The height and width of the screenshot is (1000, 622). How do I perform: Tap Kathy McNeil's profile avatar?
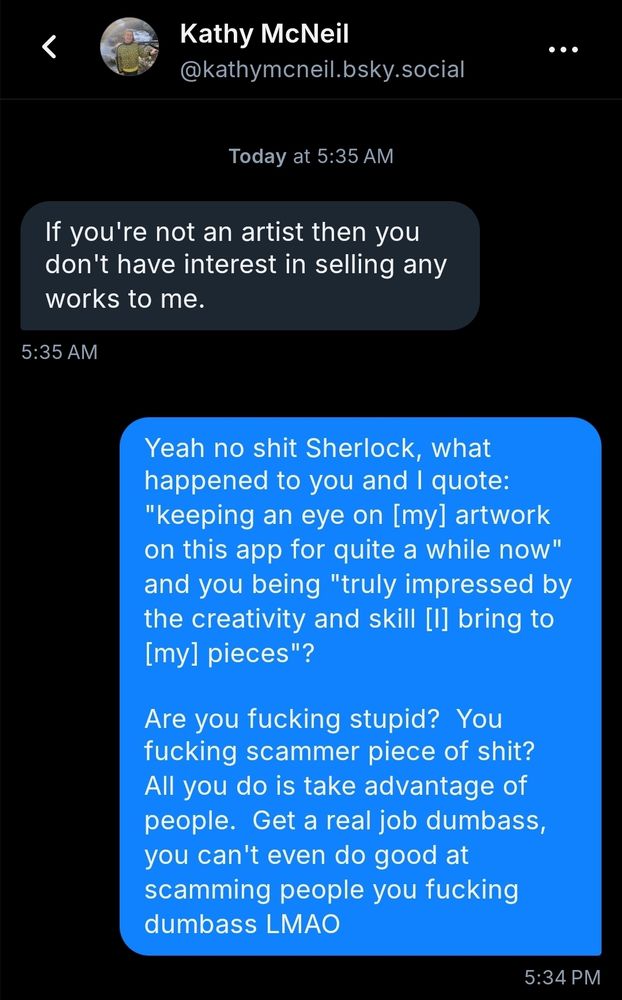(130, 47)
